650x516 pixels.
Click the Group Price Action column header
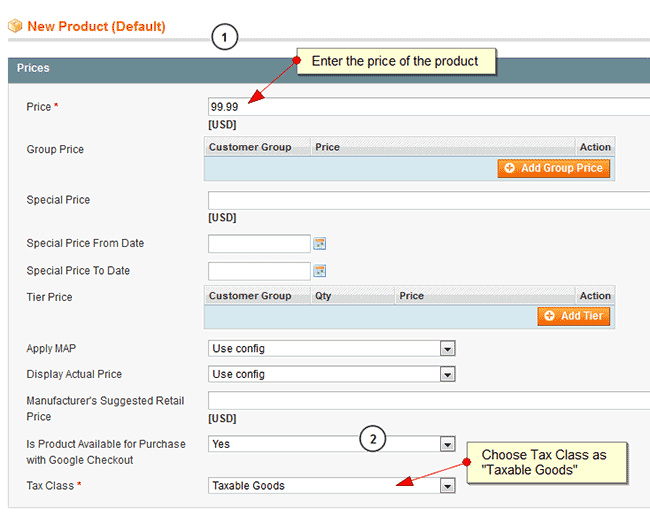point(595,147)
